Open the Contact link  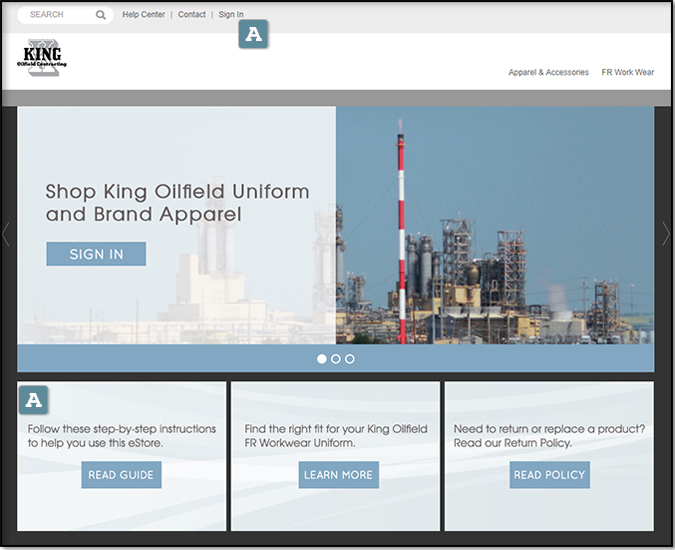[192, 15]
